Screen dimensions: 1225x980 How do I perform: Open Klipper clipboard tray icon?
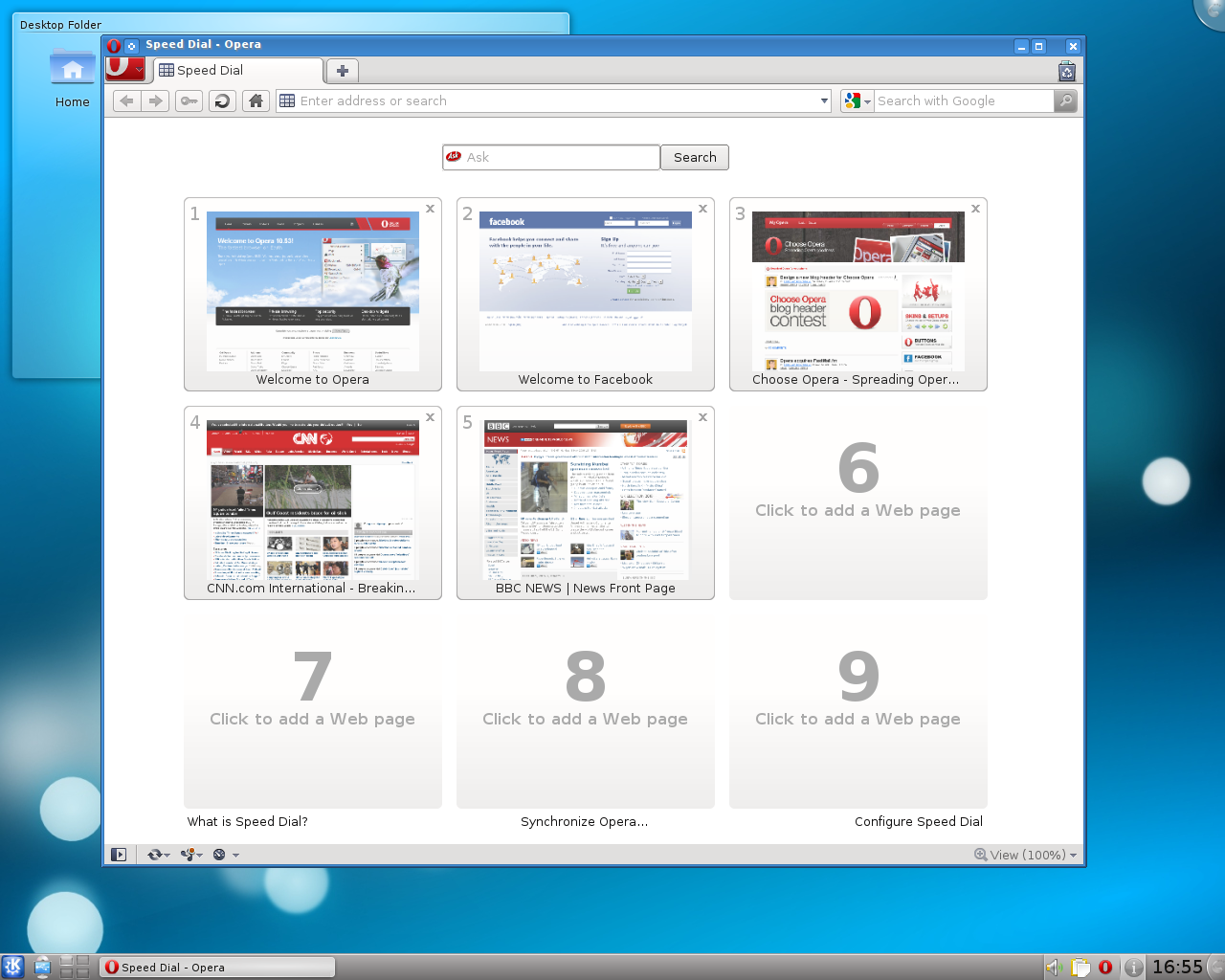(1080, 967)
